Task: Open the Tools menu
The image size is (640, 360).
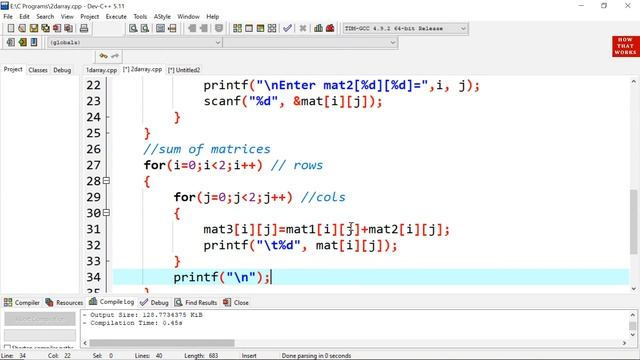Action: click(140, 17)
